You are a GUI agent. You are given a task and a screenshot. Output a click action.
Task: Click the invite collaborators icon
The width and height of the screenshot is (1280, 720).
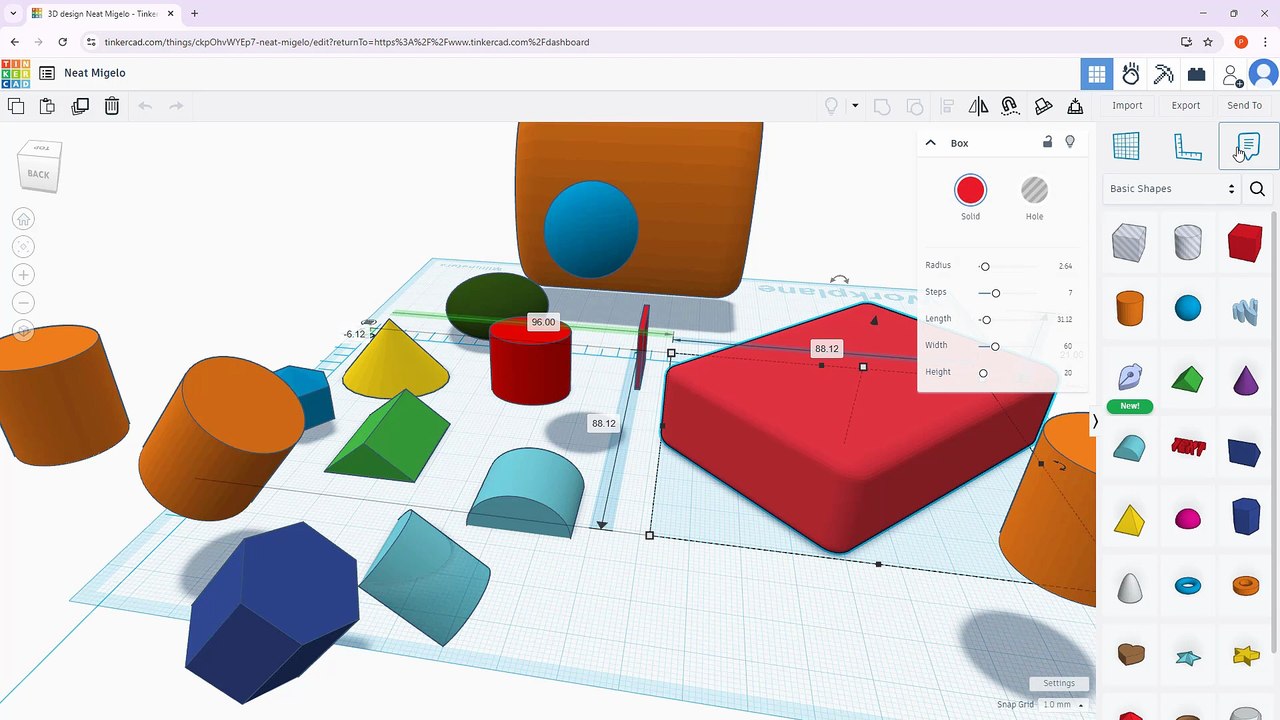[1232, 75]
